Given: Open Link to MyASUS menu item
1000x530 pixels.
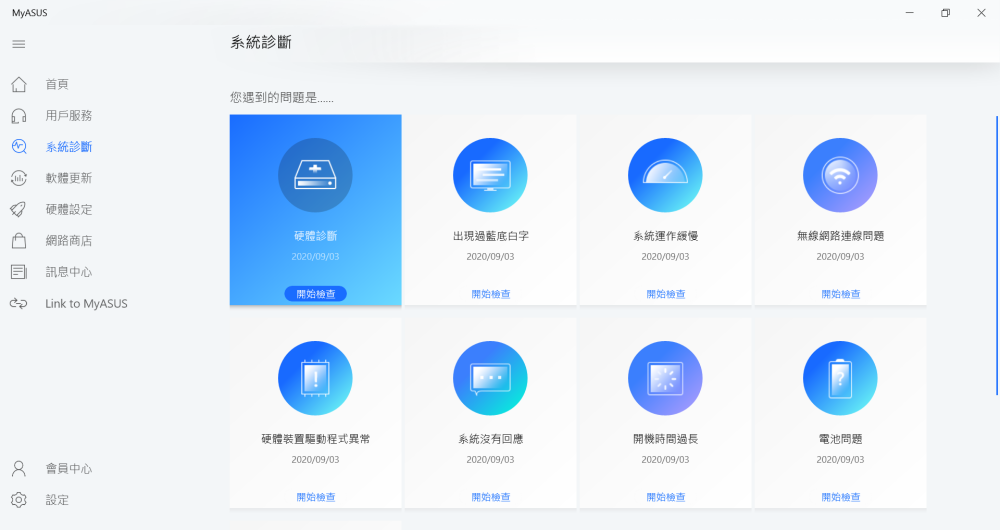Looking at the screenshot, I should point(86,304).
